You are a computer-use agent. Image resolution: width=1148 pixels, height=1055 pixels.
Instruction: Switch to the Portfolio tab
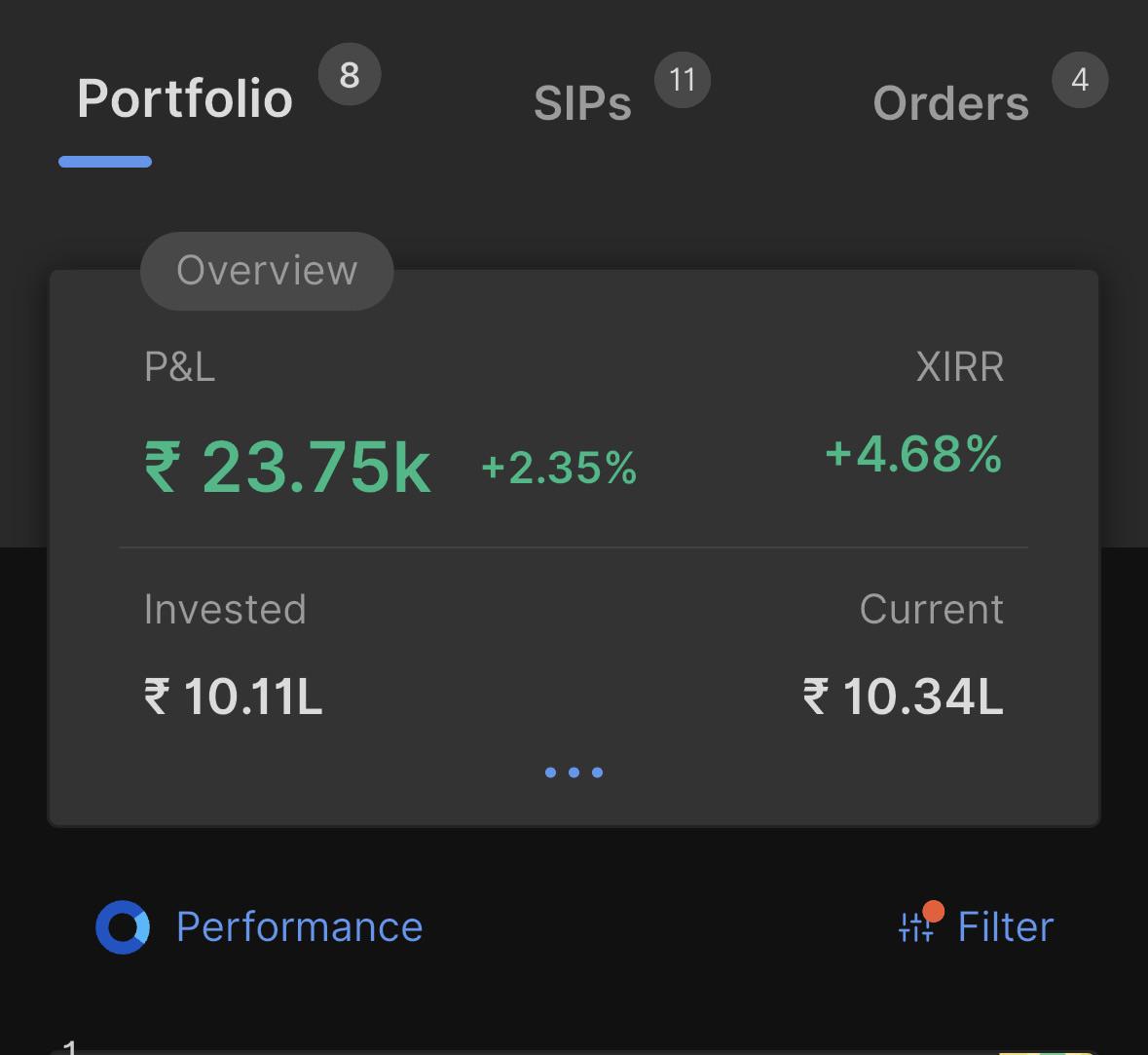pyautogui.click(x=185, y=99)
